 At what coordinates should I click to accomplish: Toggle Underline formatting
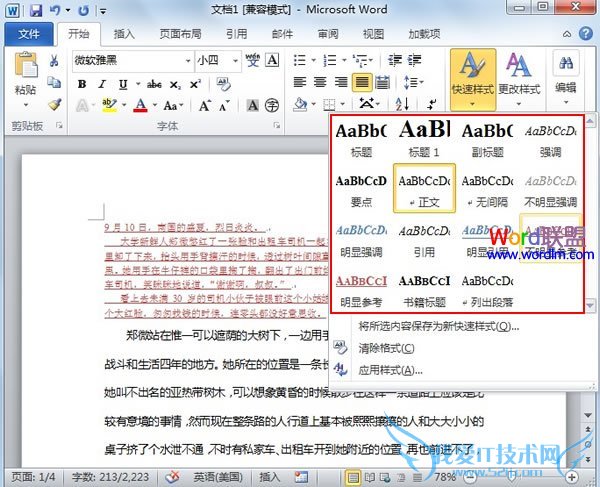click(123, 84)
